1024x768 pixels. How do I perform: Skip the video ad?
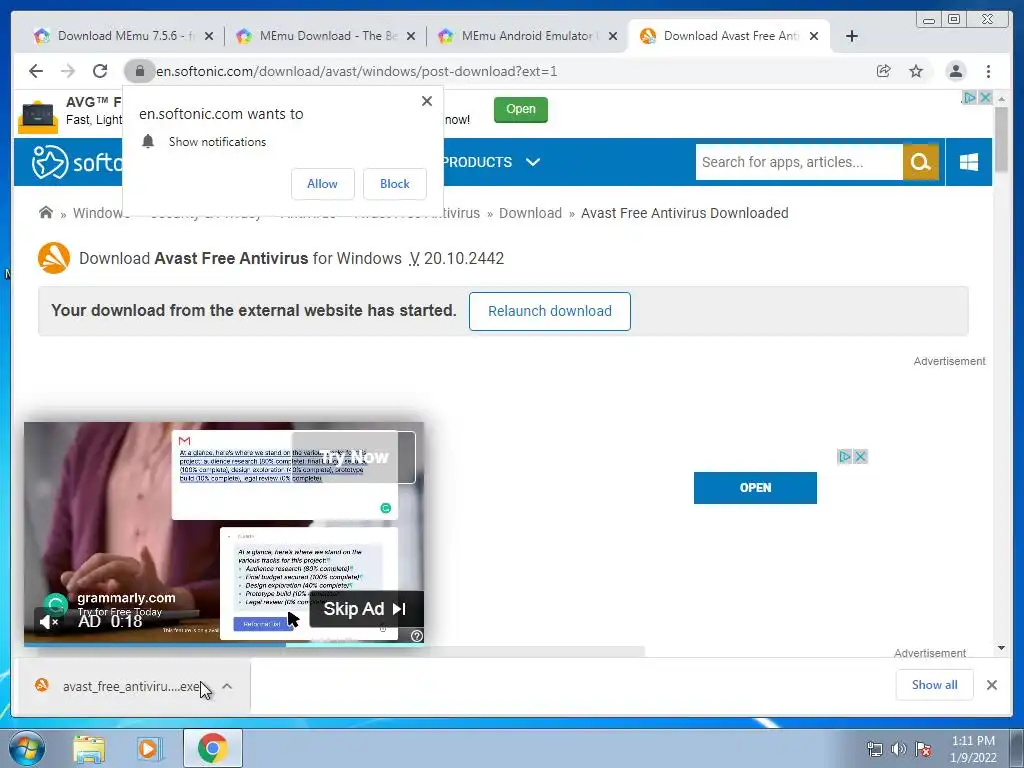click(366, 609)
